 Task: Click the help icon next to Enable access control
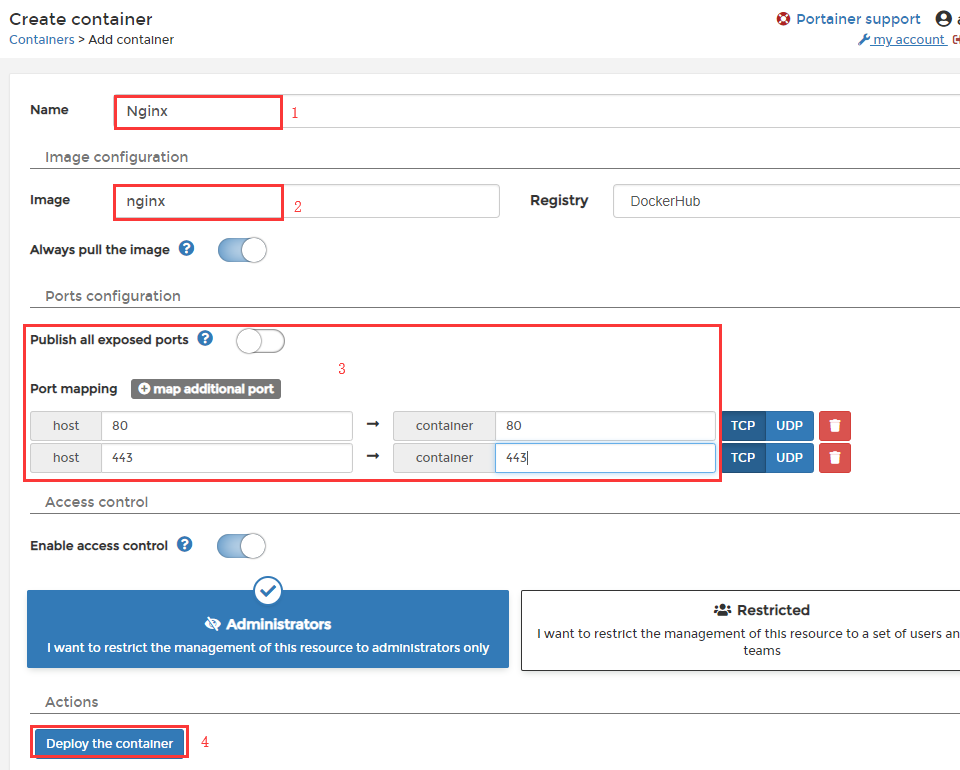[184, 545]
